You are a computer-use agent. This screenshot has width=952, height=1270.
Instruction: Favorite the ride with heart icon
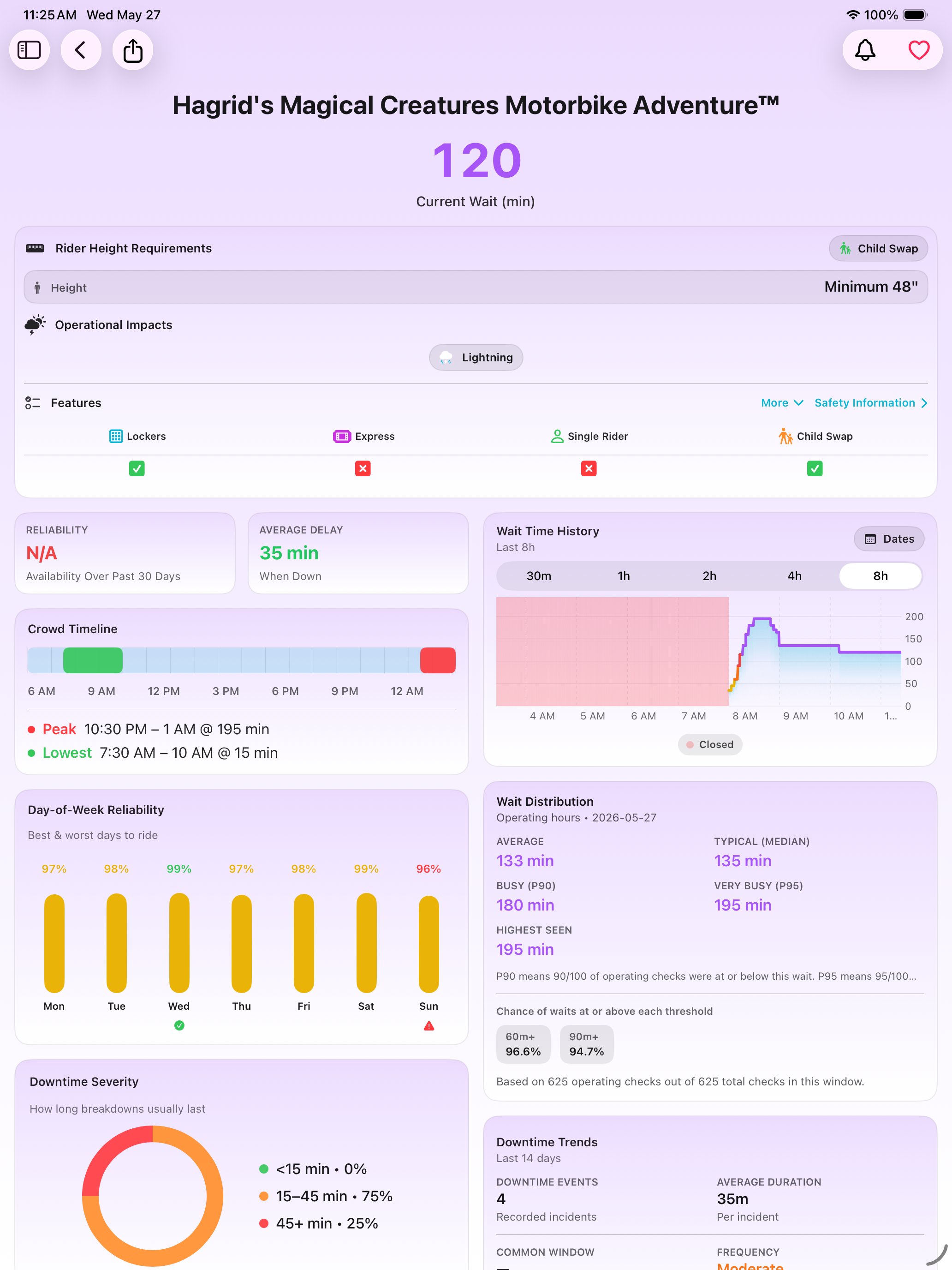[919, 50]
